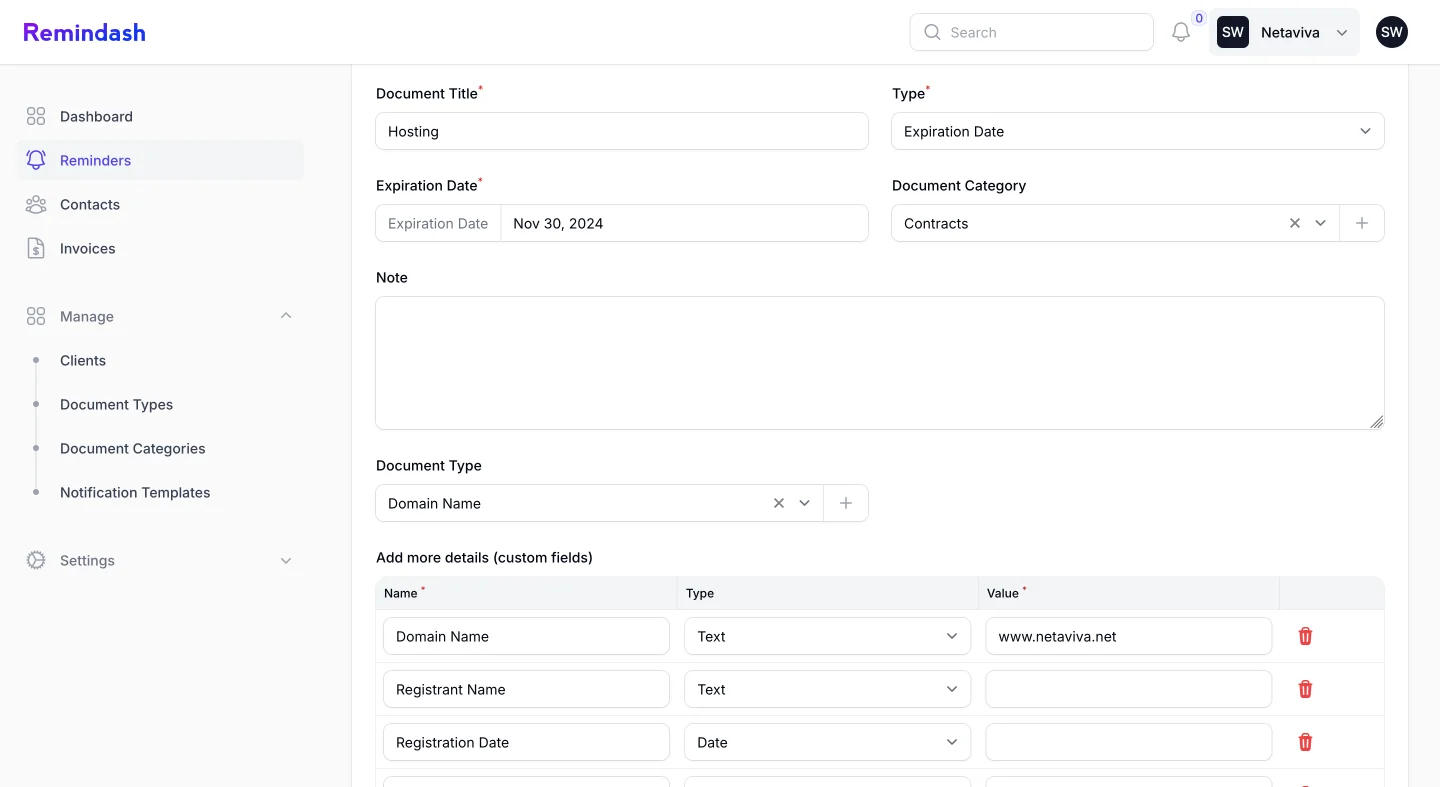Edit the Registrant Name field name input
Image resolution: width=1440 pixels, height=787 pixels.
click(526, 689)
